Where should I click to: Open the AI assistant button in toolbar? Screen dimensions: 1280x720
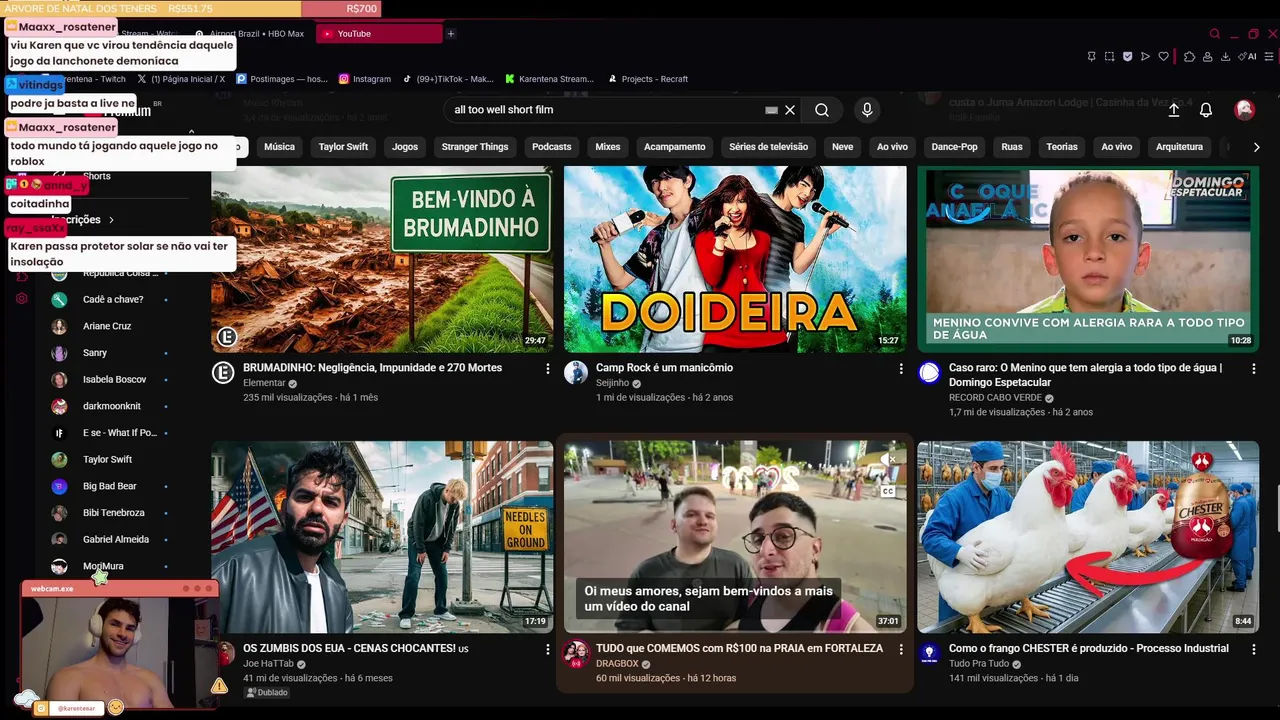[1247, 57]
